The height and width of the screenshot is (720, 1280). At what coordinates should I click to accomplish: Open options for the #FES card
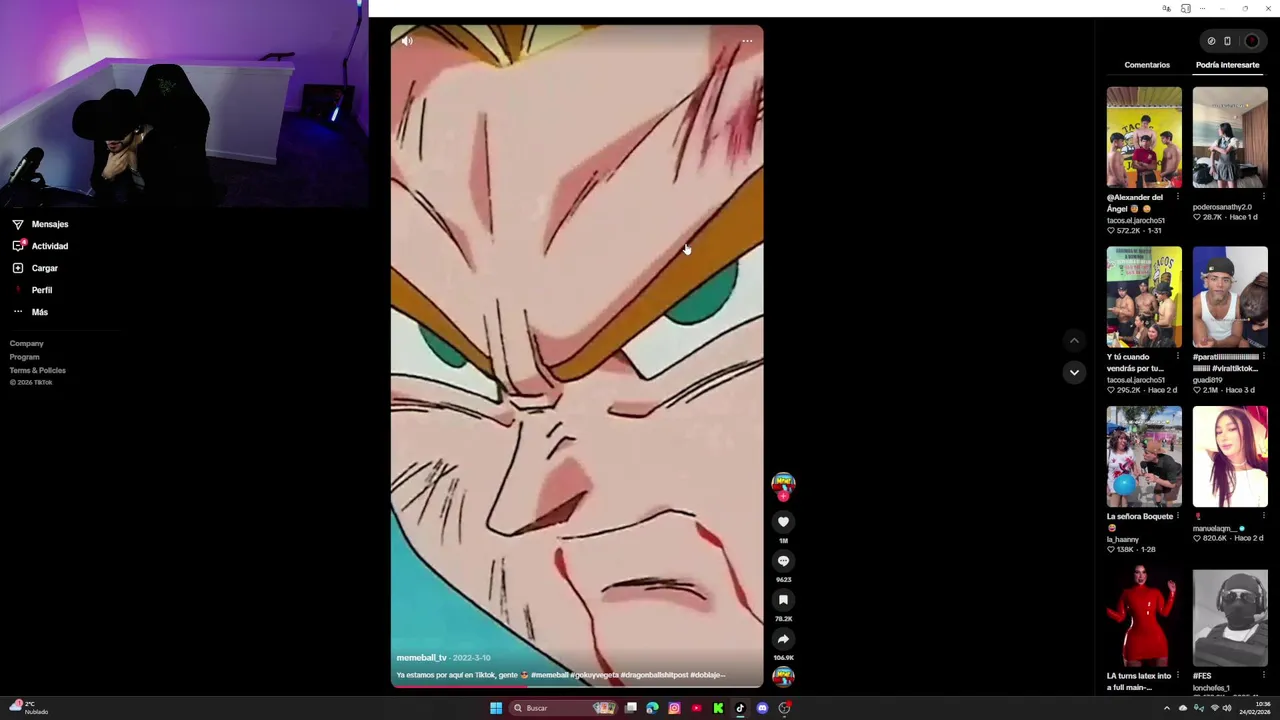(1264, 676)
